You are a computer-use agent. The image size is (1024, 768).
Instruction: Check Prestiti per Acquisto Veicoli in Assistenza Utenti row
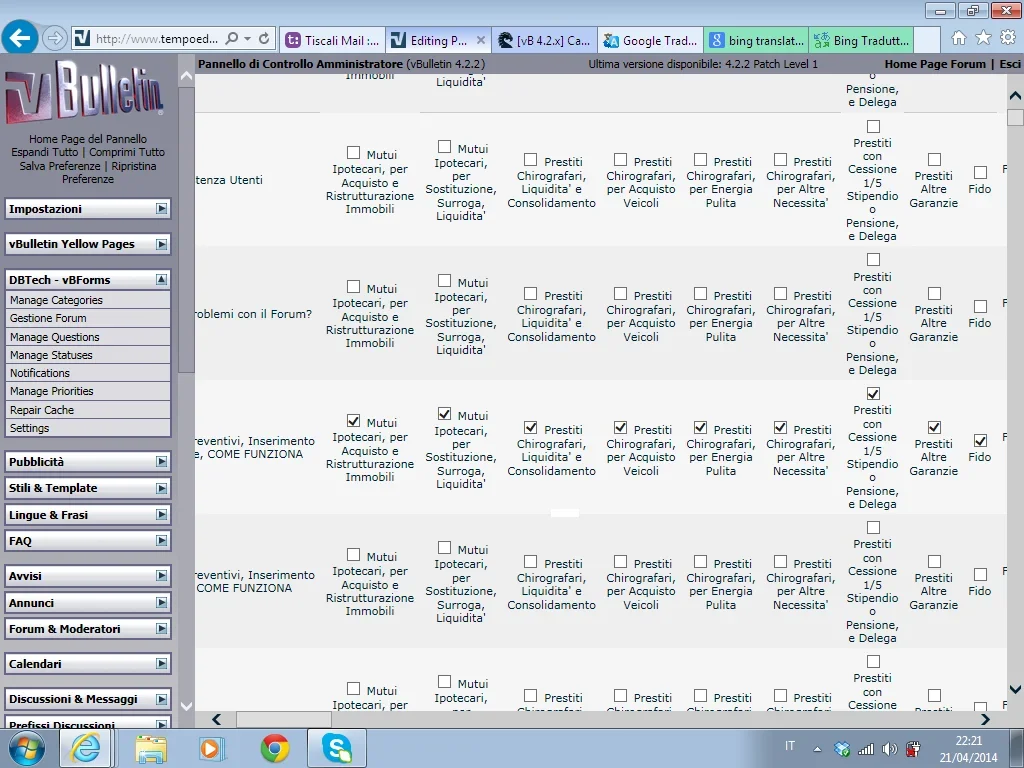(x=620, y=159)
